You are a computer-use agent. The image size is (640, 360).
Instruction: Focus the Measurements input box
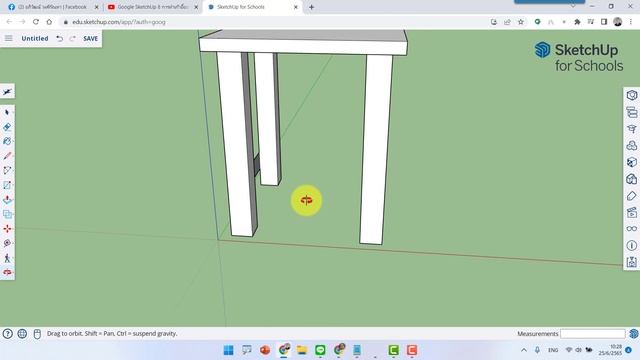tap(592, 334)
